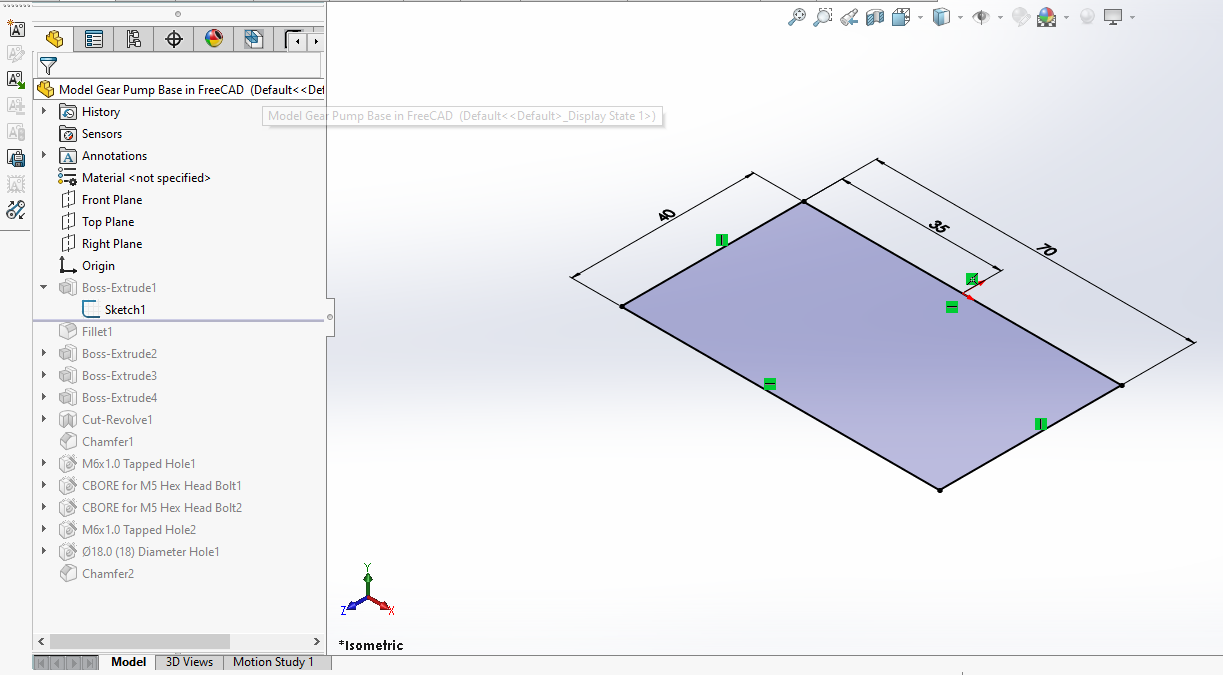Open the ConfigurationManager tab
This screenshot has height=675, width=1223.
tap(133, 40)
